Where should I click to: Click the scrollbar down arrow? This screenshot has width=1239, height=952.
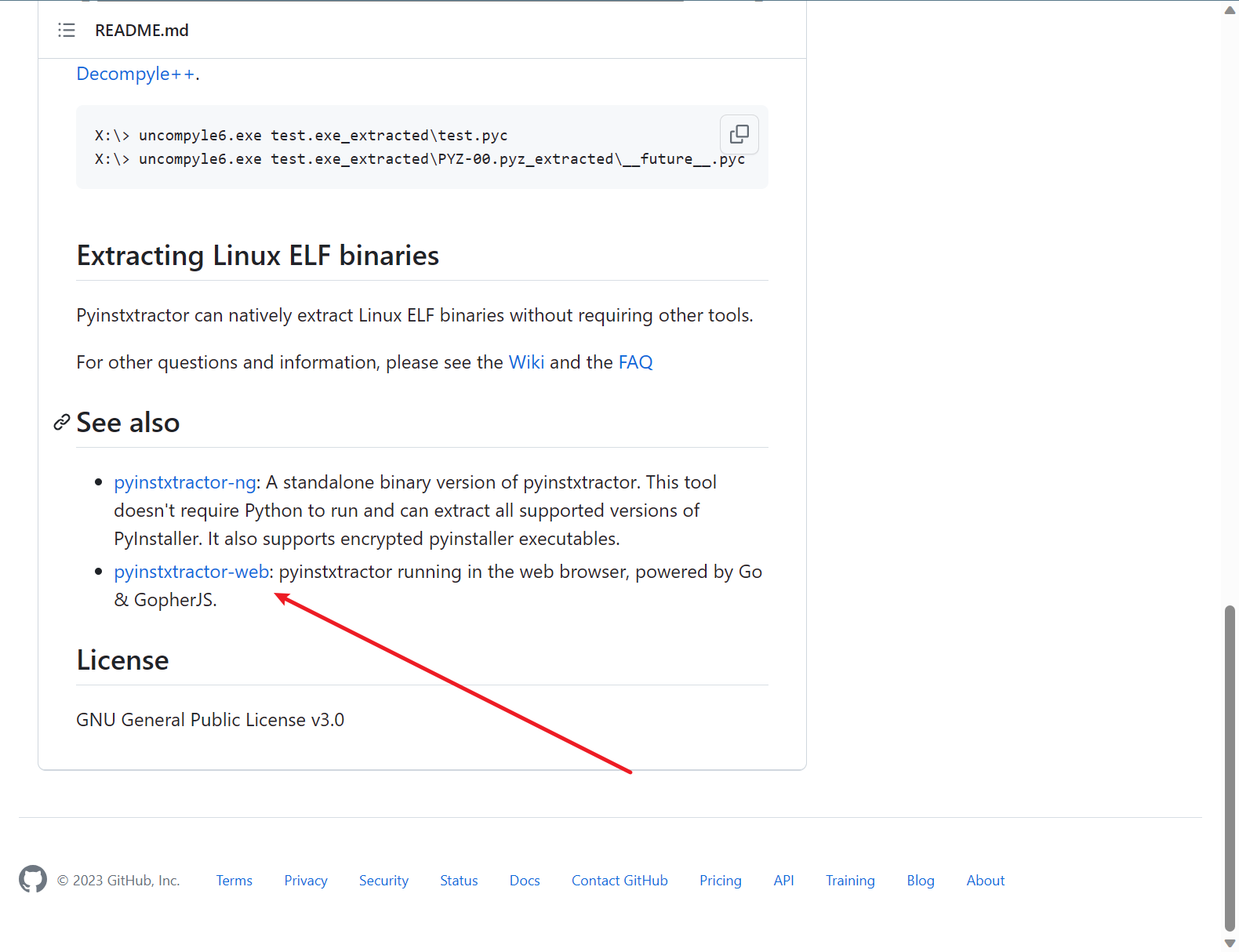1230,943
